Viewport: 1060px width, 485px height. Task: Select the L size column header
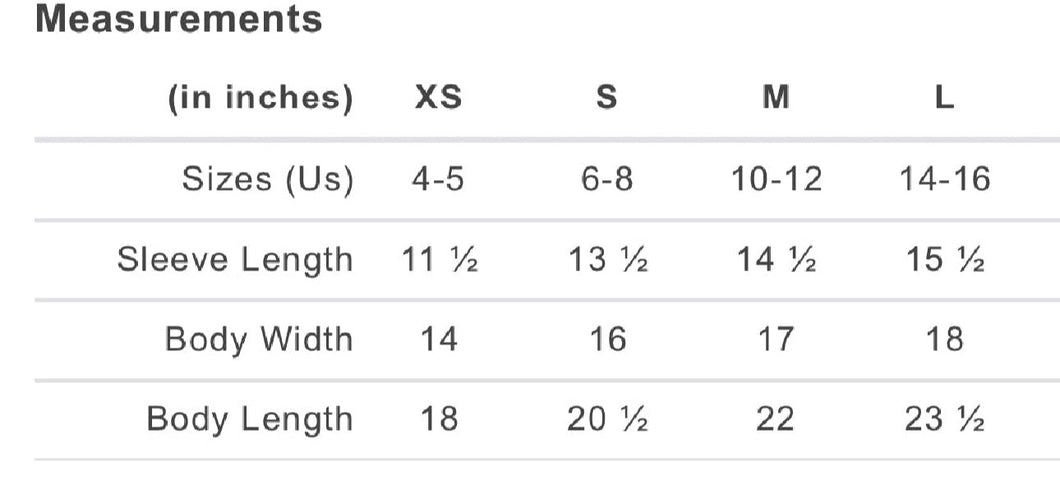(944, 98)
